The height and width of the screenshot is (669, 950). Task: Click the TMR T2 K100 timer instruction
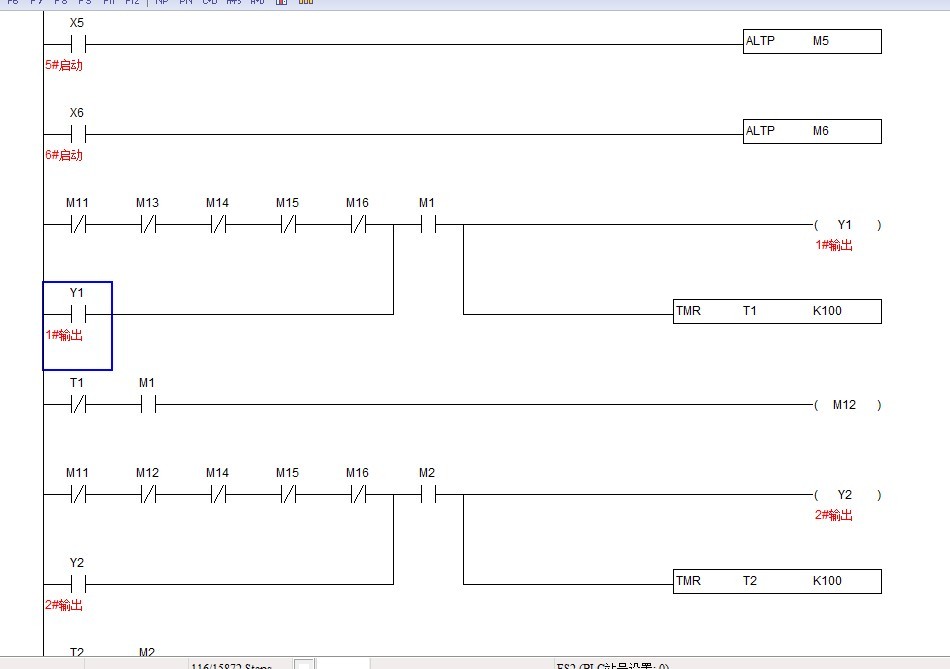[778, 581]
